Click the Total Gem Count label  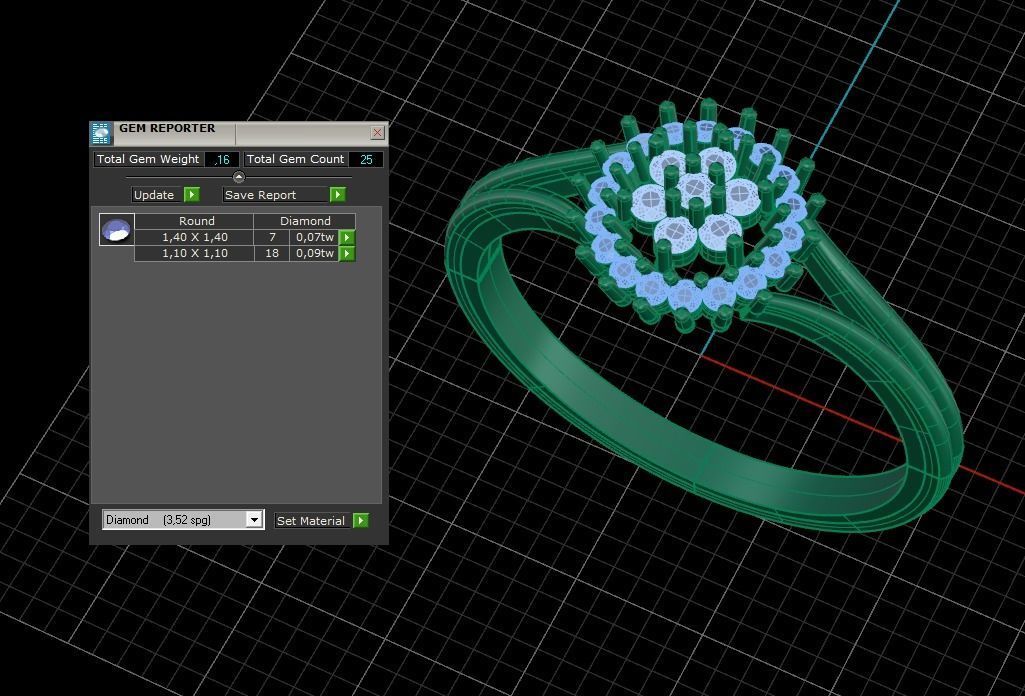coord(295,159)
